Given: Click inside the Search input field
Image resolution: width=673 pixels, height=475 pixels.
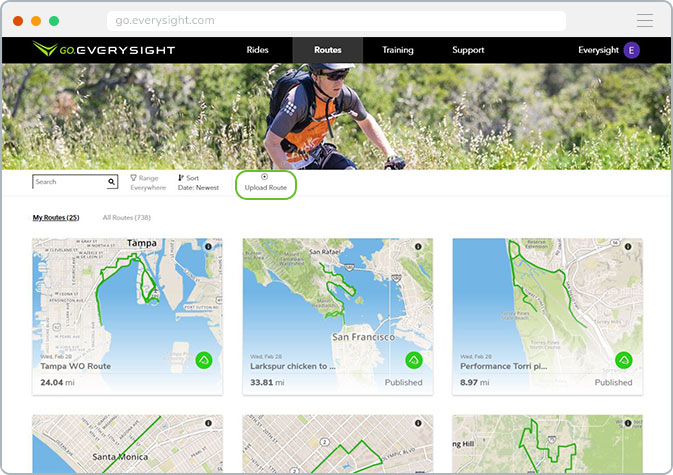Looking at the screenshot, I should pos(70,182).
